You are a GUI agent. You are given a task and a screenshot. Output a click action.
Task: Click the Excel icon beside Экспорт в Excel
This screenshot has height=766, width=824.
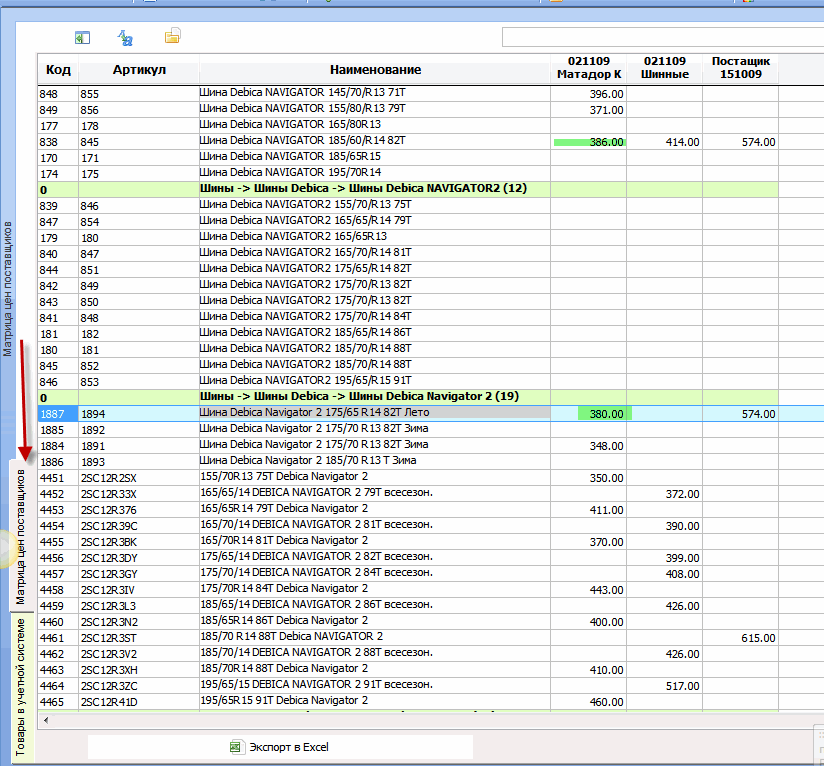[237, 747]
